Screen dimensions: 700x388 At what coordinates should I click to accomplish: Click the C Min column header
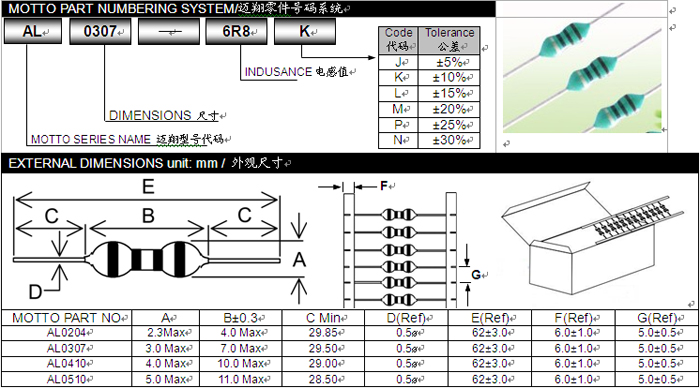coord(323,318)
